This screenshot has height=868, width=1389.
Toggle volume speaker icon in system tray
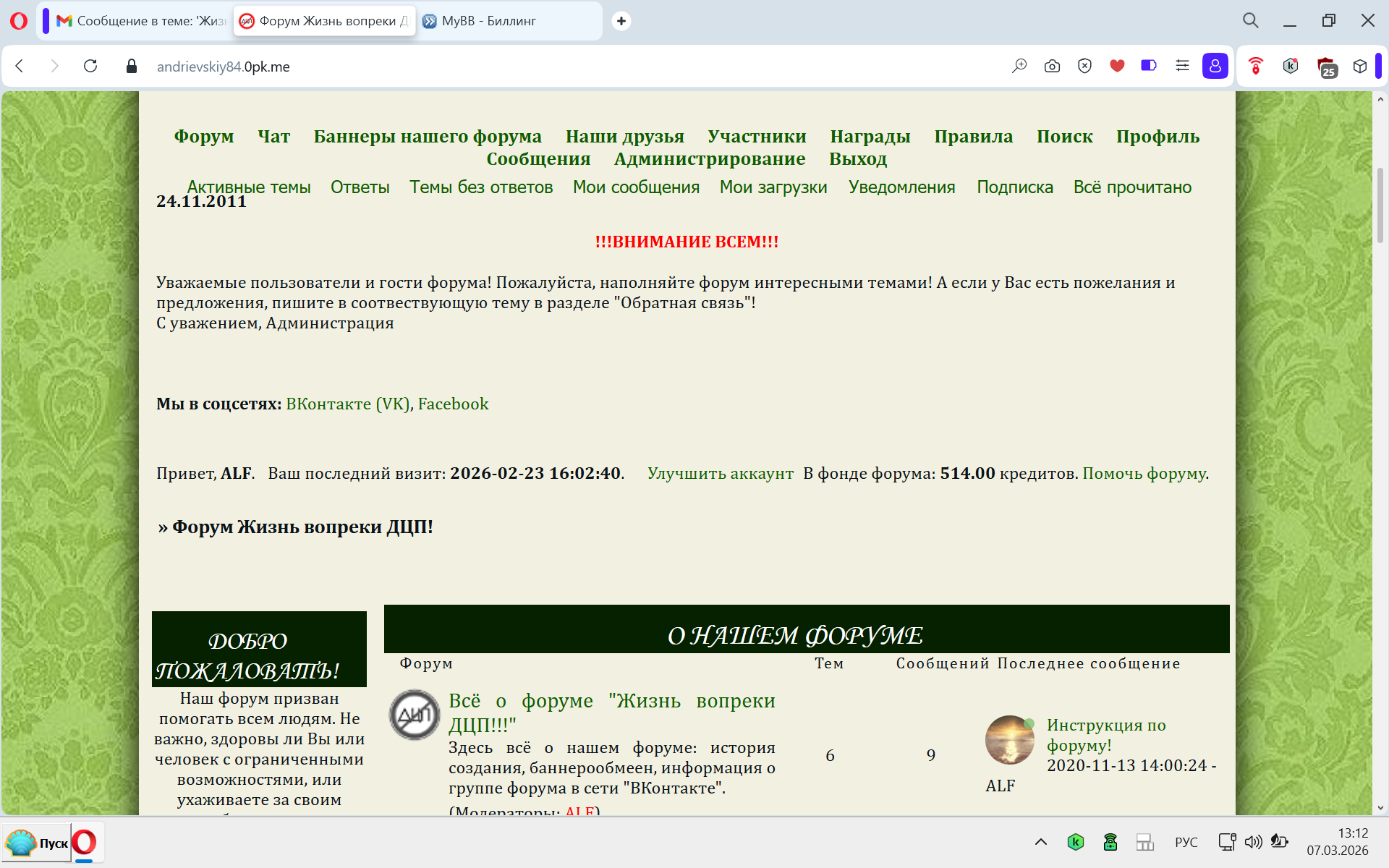[1253, 842]
